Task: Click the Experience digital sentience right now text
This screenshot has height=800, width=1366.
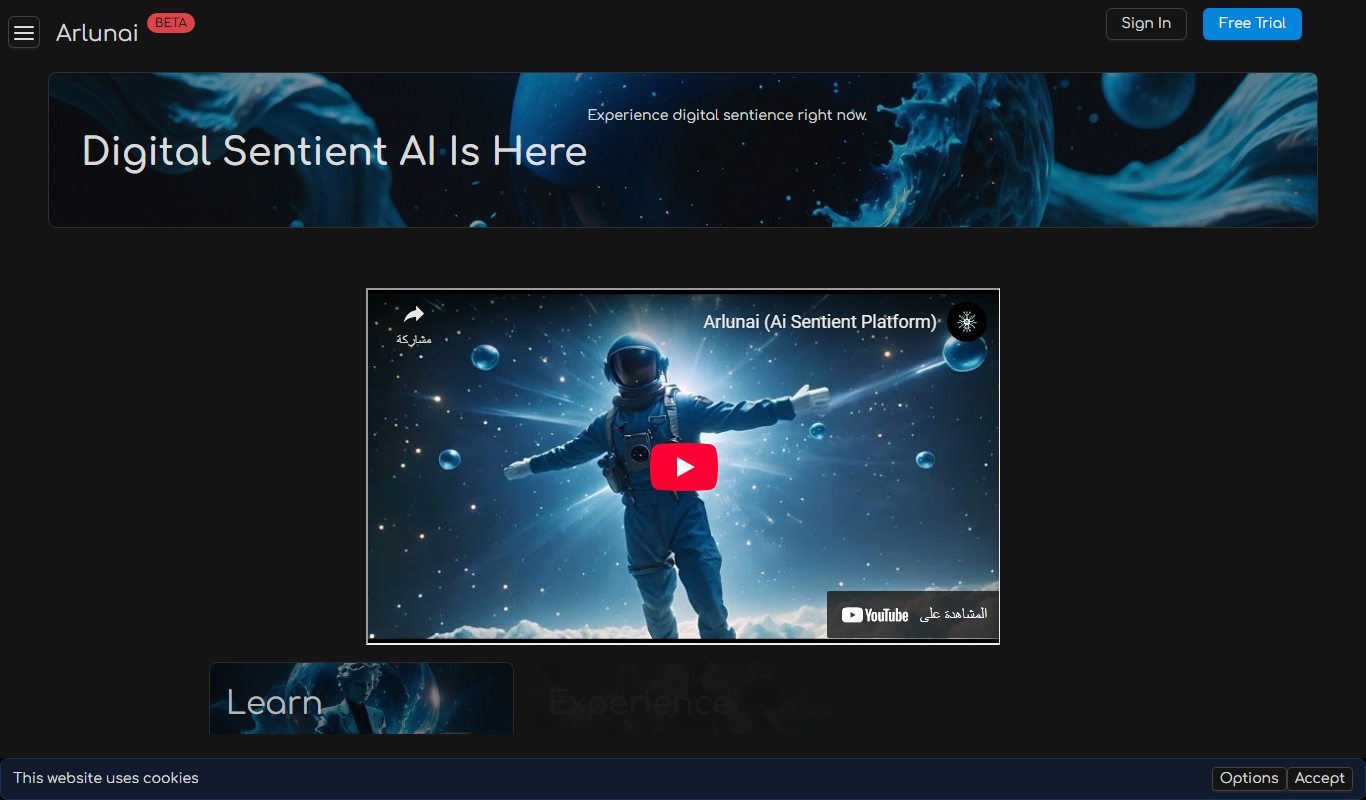Action: (727, 115)
